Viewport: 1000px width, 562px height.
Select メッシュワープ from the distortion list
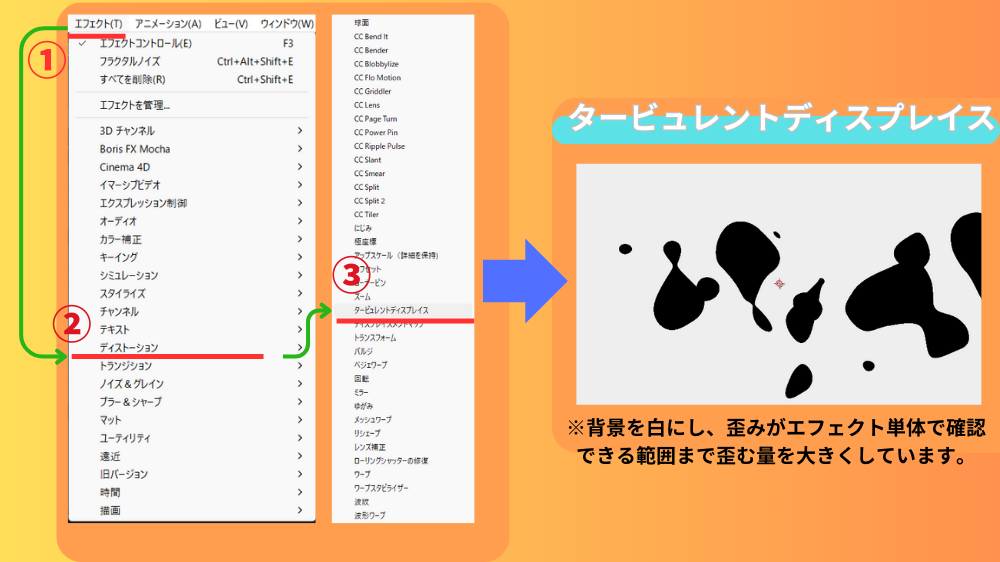373,420
